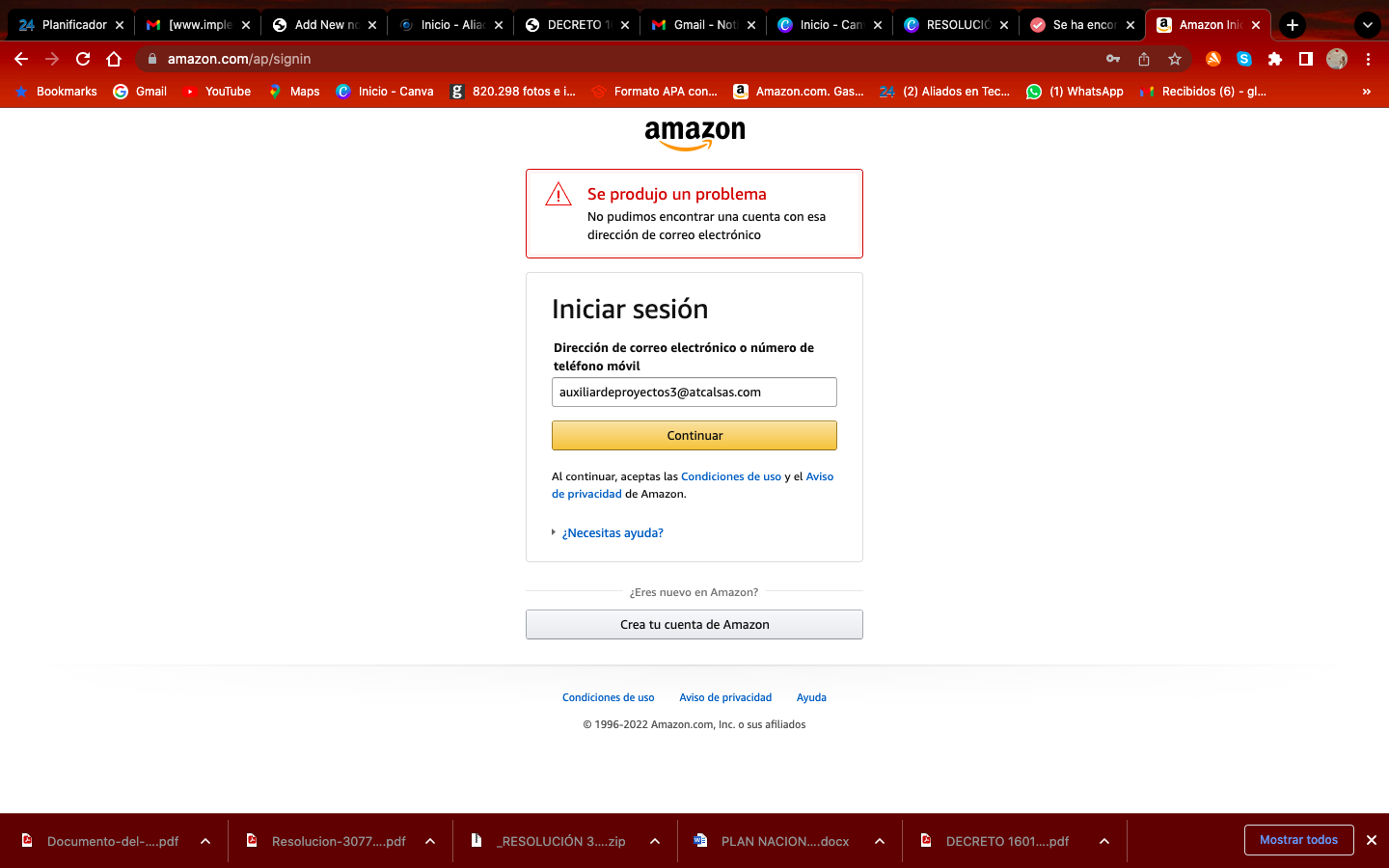
Task: Switch to the Planificador tab
Action: pyautogui.click(x=70, y=25)
